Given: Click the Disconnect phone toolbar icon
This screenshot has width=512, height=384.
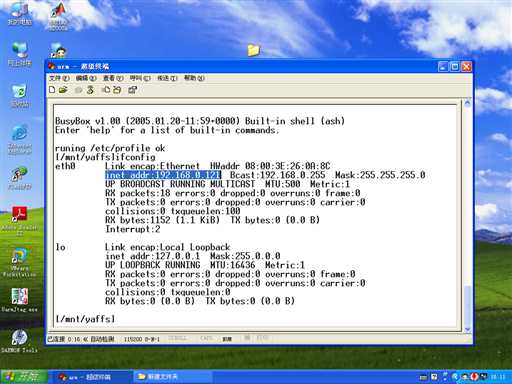Looking at the screenshot, I should tap(90, 90).
